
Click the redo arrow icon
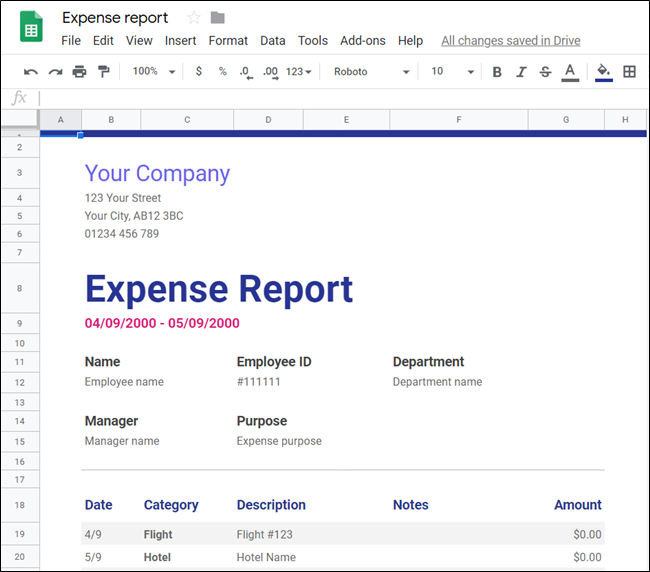[x=55, y=72]
